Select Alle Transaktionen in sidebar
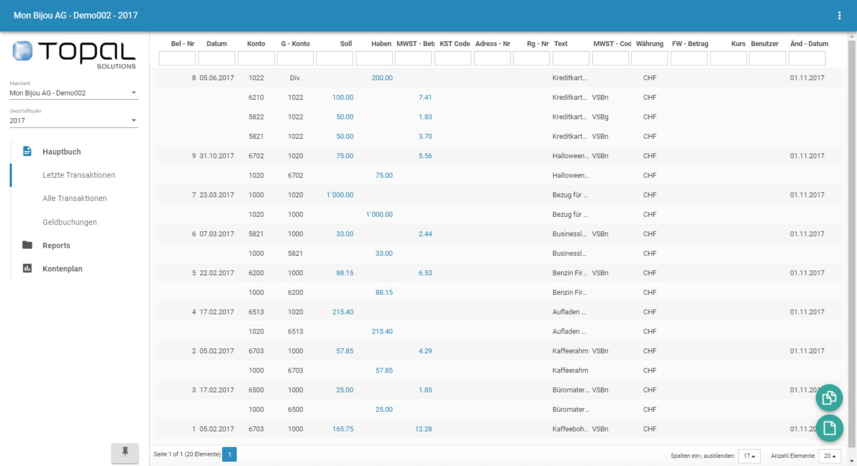Image resolution: width=857 pixels, height=466 pixels. (x=77, y=198)
